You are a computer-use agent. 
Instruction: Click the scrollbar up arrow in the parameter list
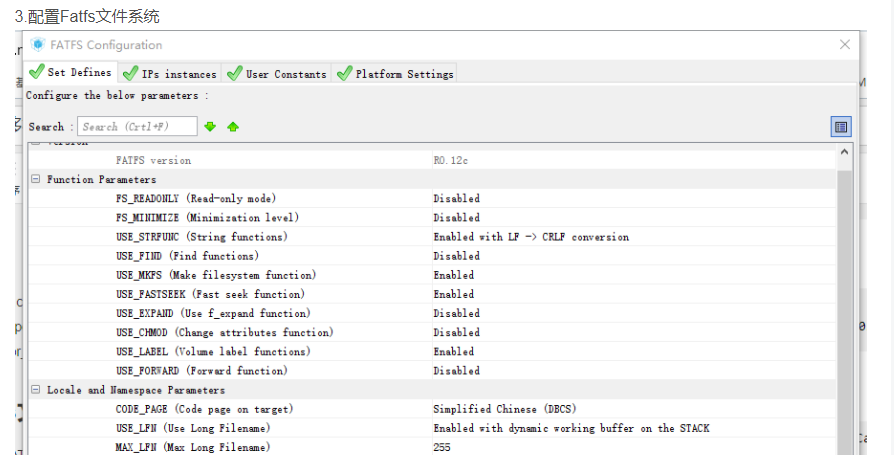click(x=844, y=153)
